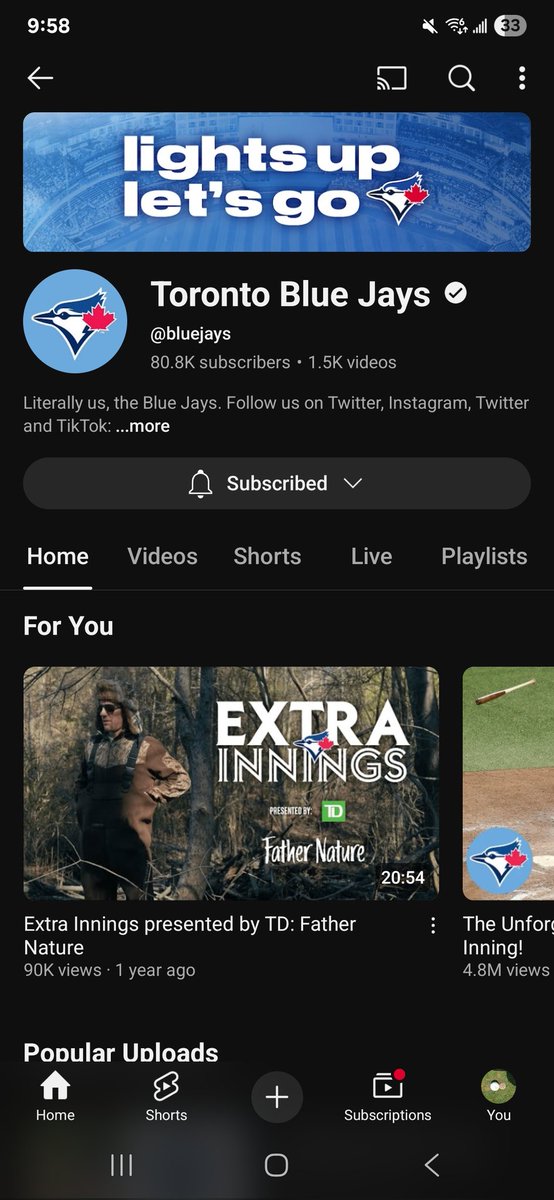Screen dimensions: 554x1200
Task: Go back with the top-left arrow
Action: click(x=40, y=78)
